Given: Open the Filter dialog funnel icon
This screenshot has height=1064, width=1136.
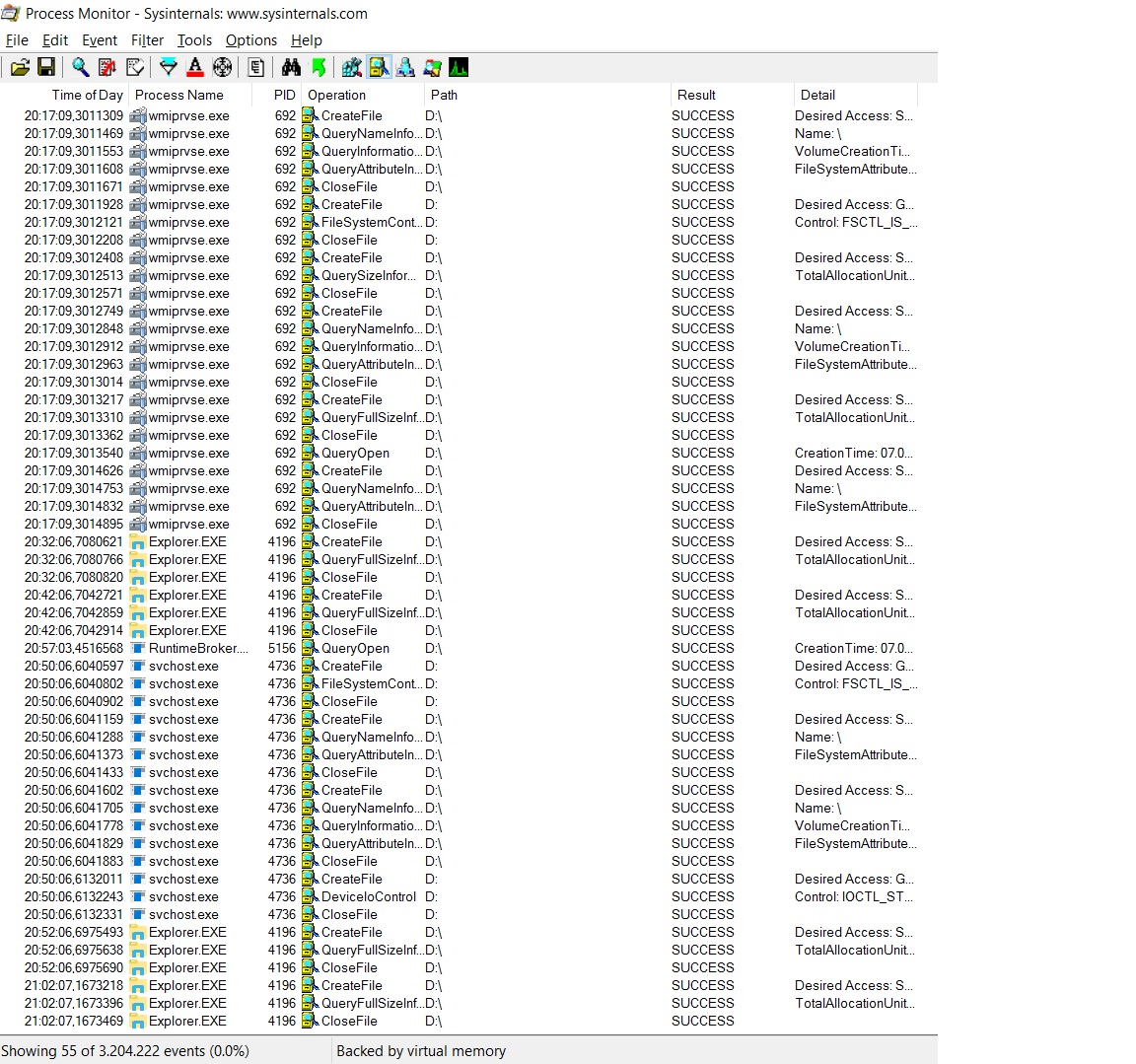Looking at the screenshot, I should point(168,67).
